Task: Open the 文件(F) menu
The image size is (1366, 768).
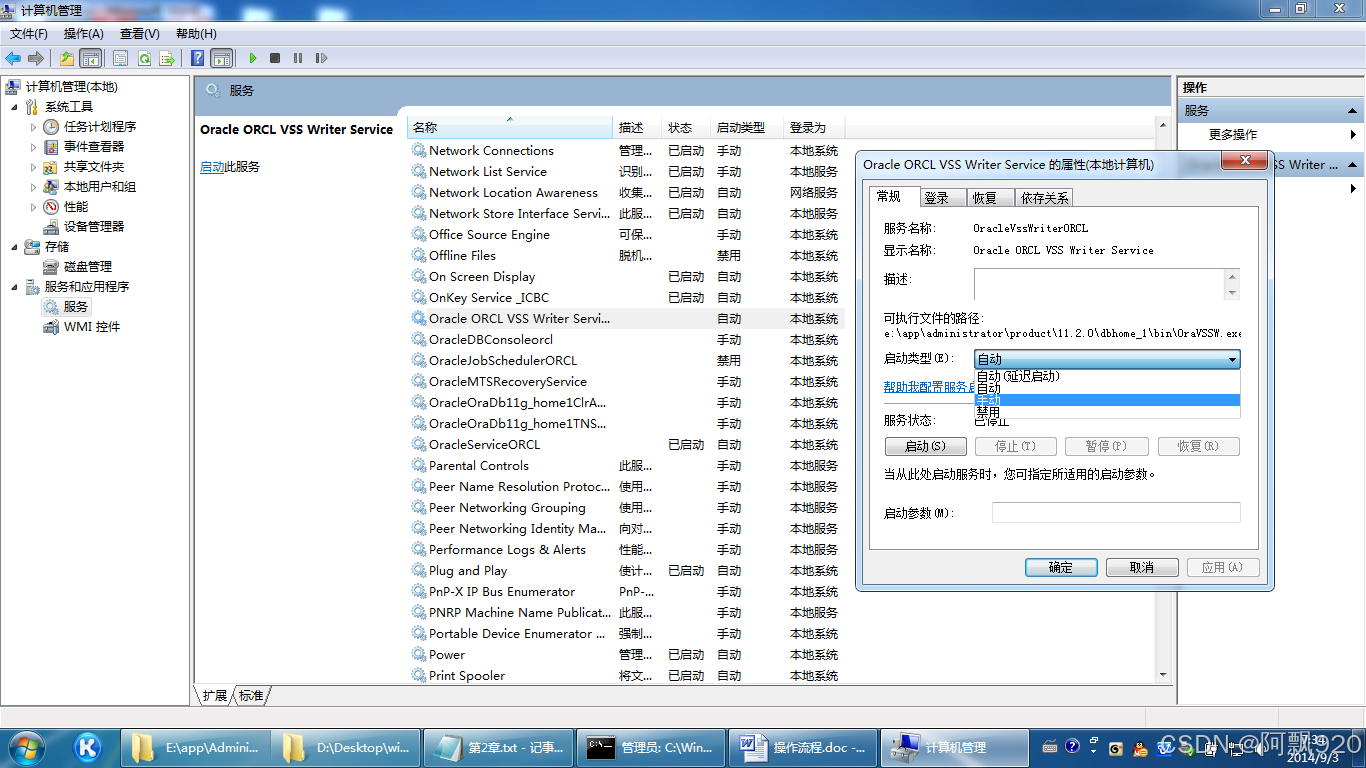Action: [29, 34]
